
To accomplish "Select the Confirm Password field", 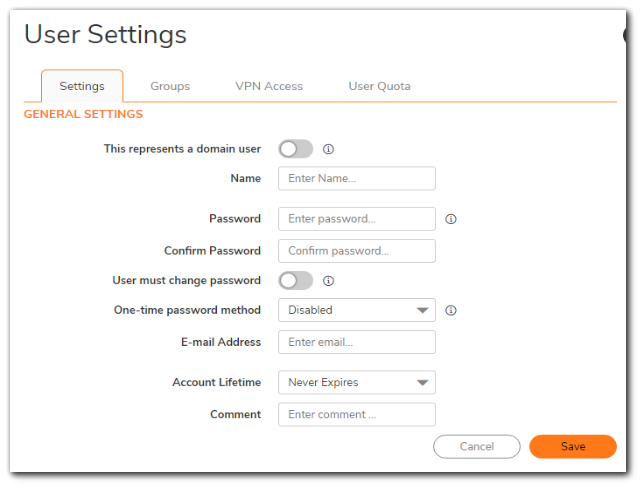I will point(356,251).
